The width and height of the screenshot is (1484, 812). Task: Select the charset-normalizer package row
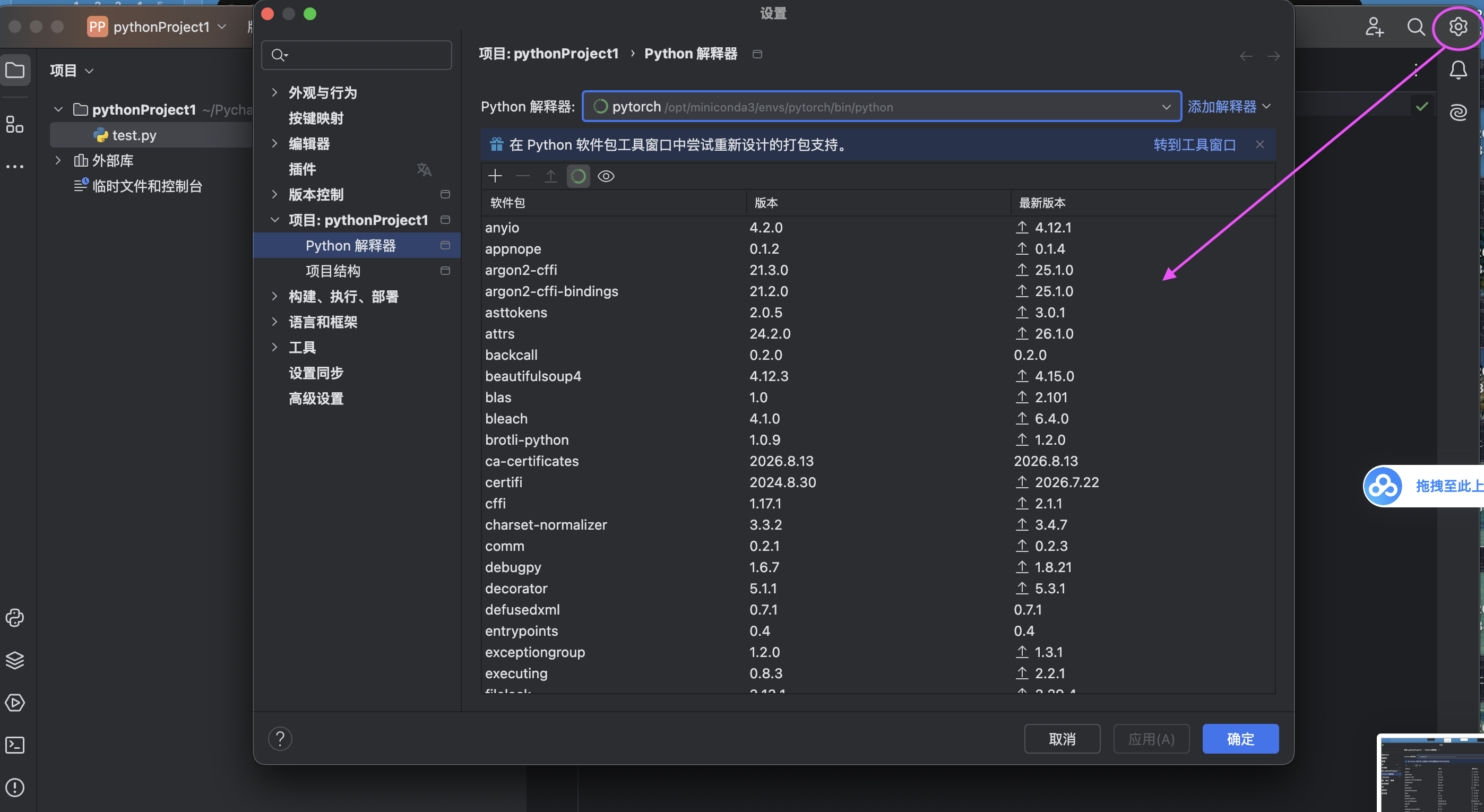tap(877, 525)
